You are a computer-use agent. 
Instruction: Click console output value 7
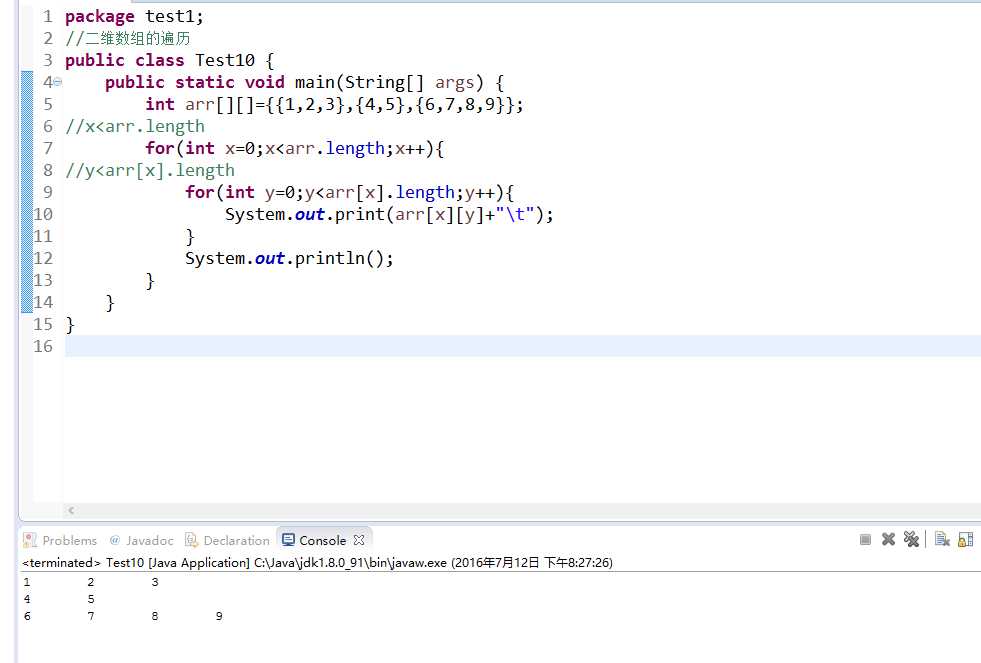[x=91, y=616]
